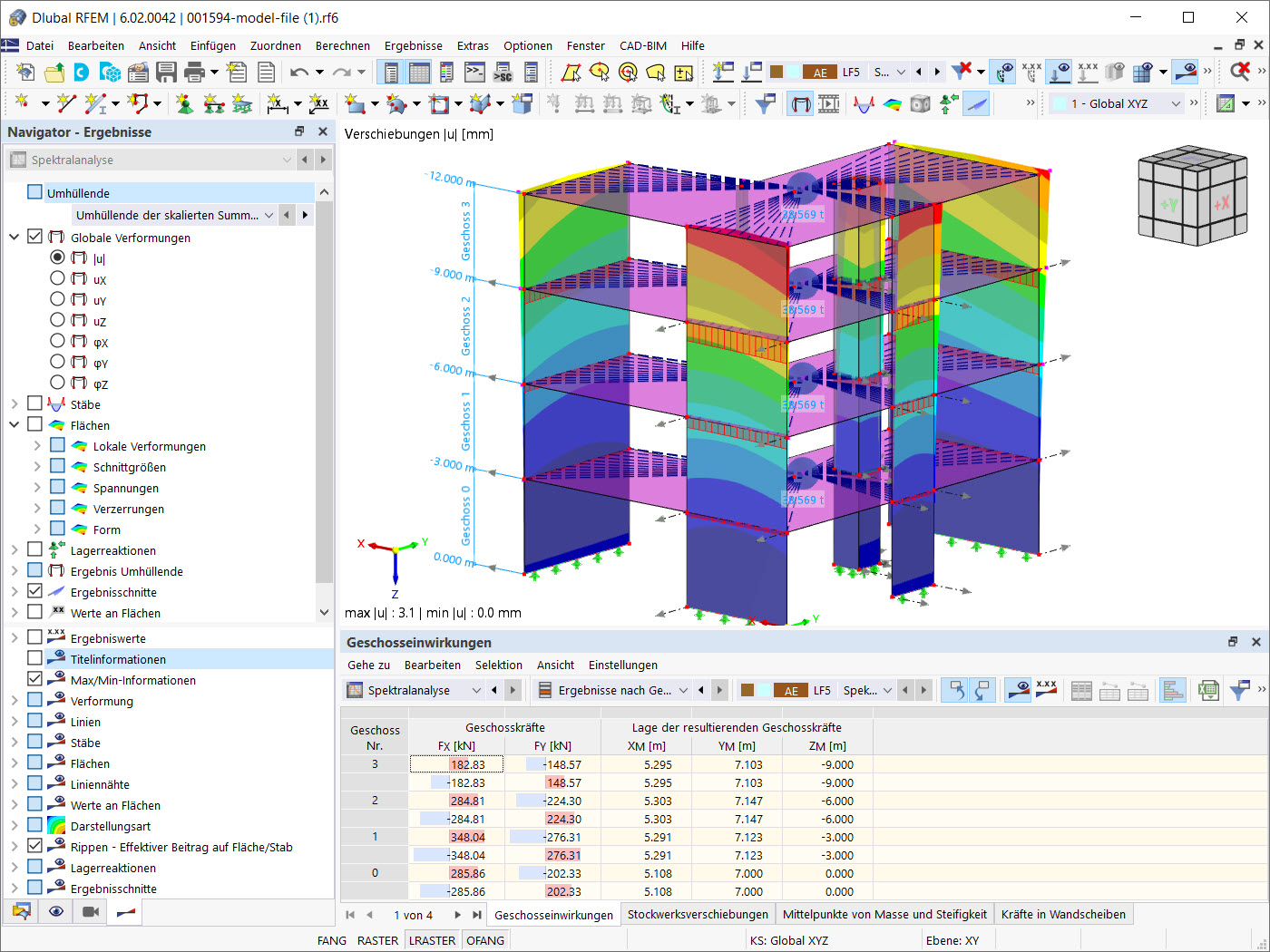Click the result sections icon in toolbar

[x=976, y=104]
